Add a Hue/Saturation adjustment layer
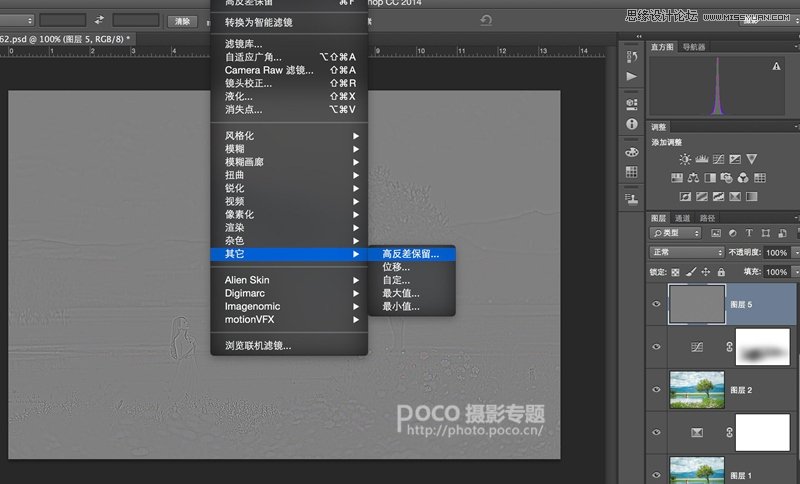This screenshot has height=484, width=800. point(677,178)
